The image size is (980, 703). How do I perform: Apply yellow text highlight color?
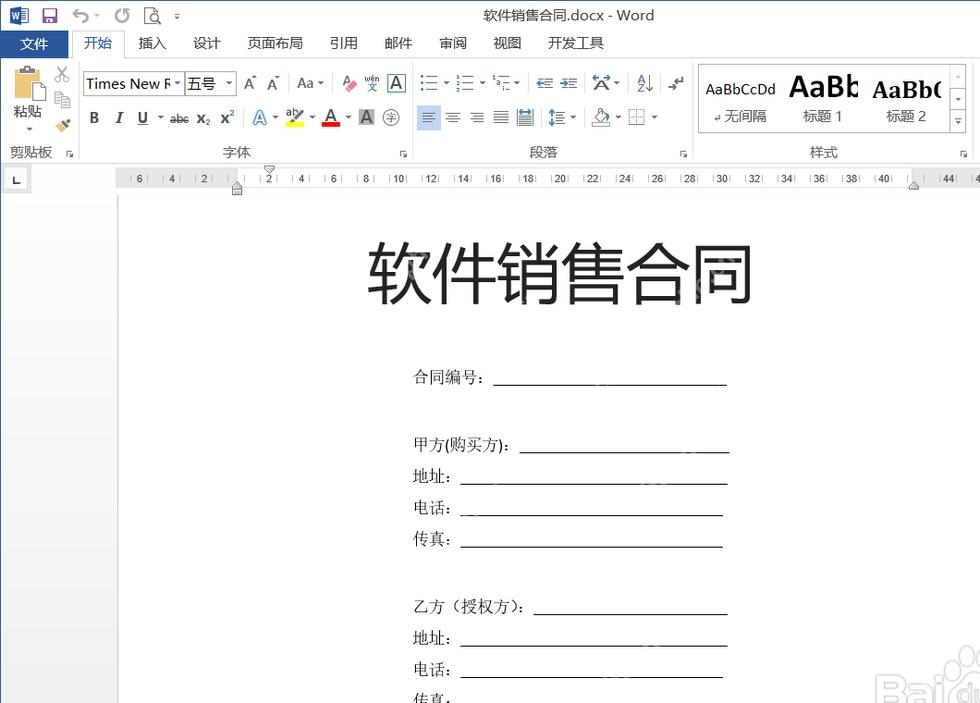pyautogui.click(x=294, y=117)
